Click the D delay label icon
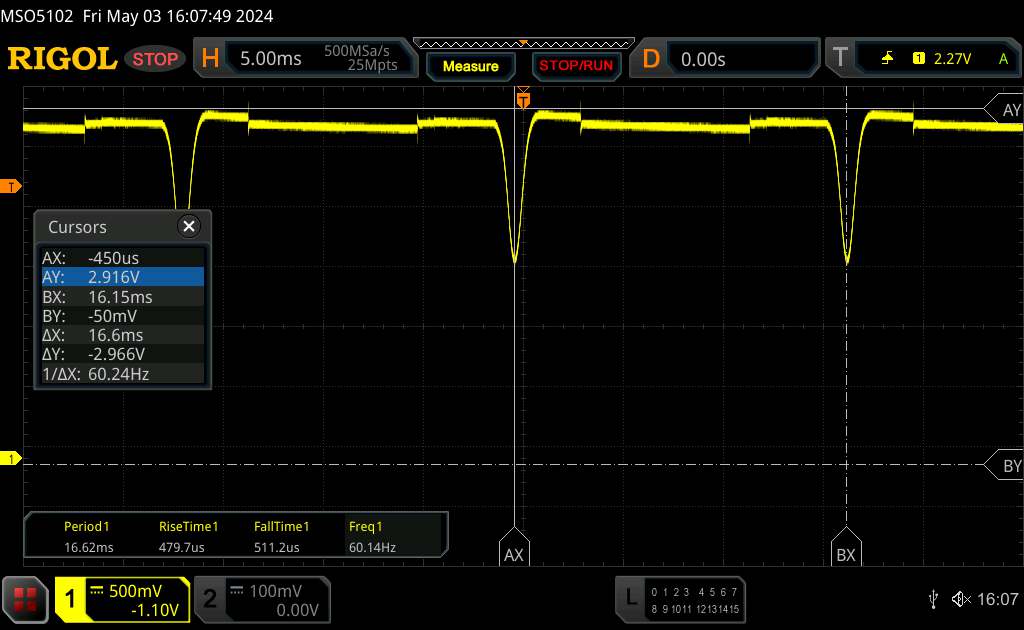This screenshot has width=1024, height=630. click(x=651, y=59)
